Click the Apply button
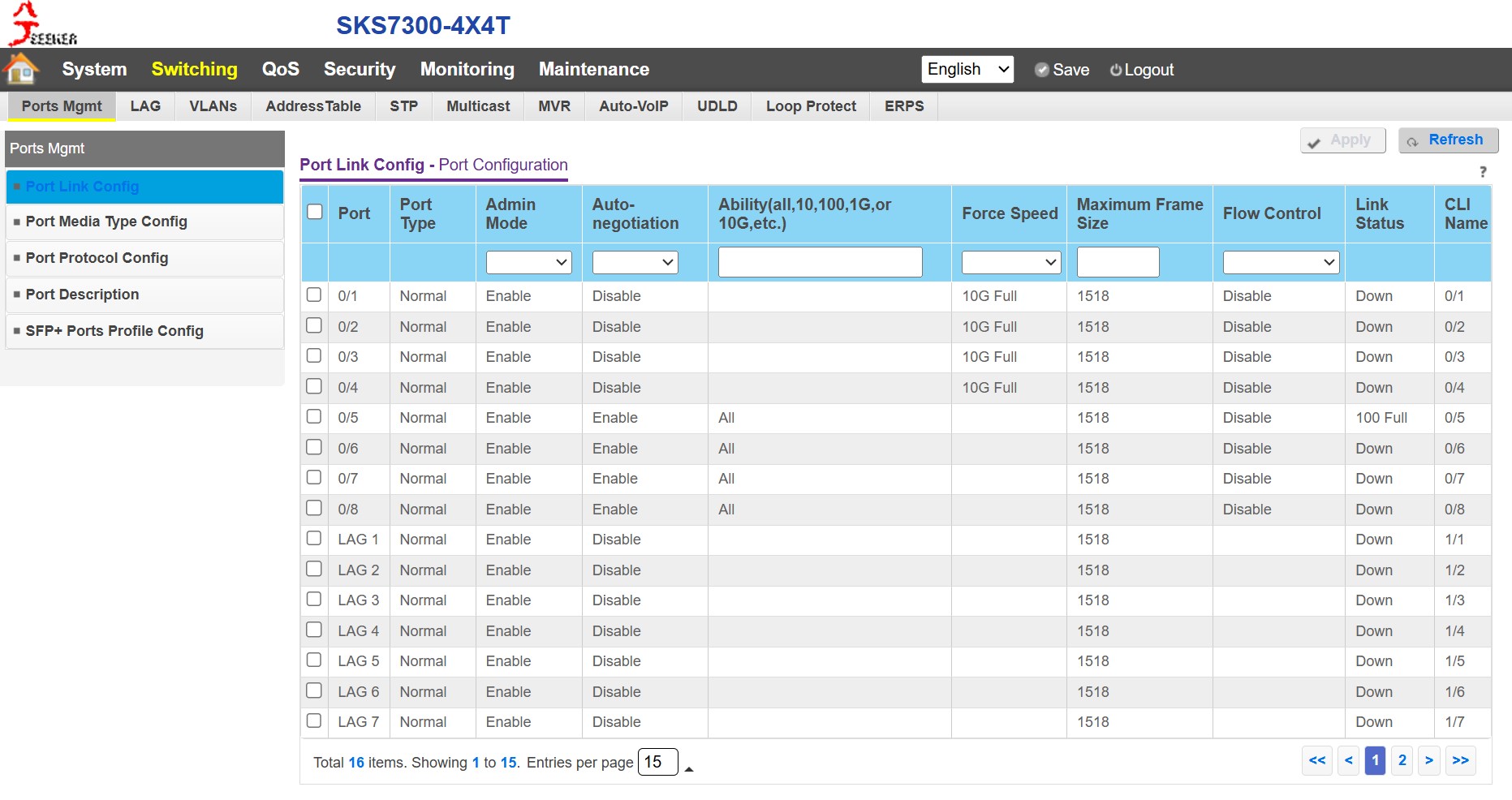This screenshot has width=1512, height=800. coord(1342,140)
